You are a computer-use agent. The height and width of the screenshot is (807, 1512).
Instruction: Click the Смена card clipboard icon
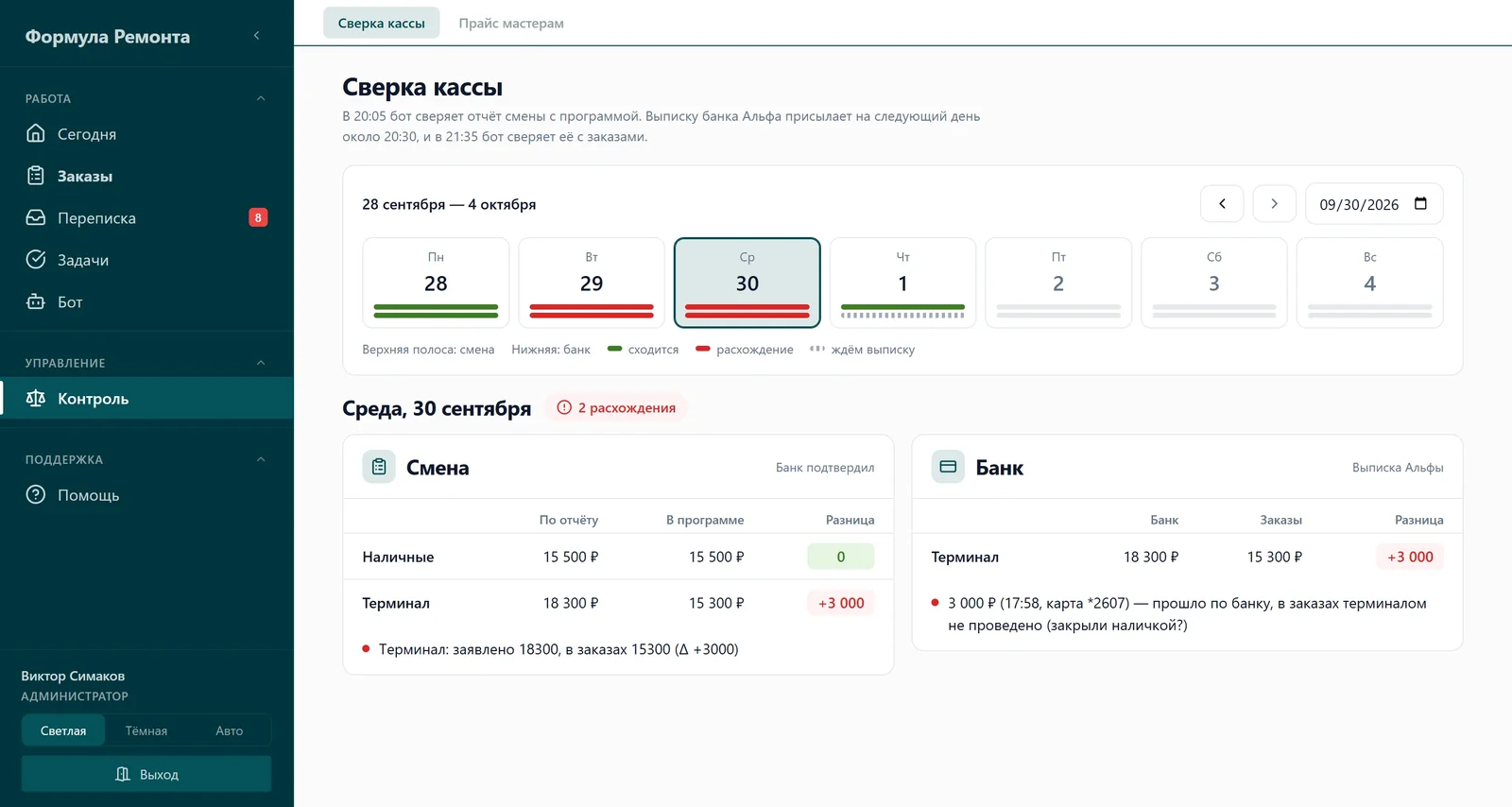(379, 467)
